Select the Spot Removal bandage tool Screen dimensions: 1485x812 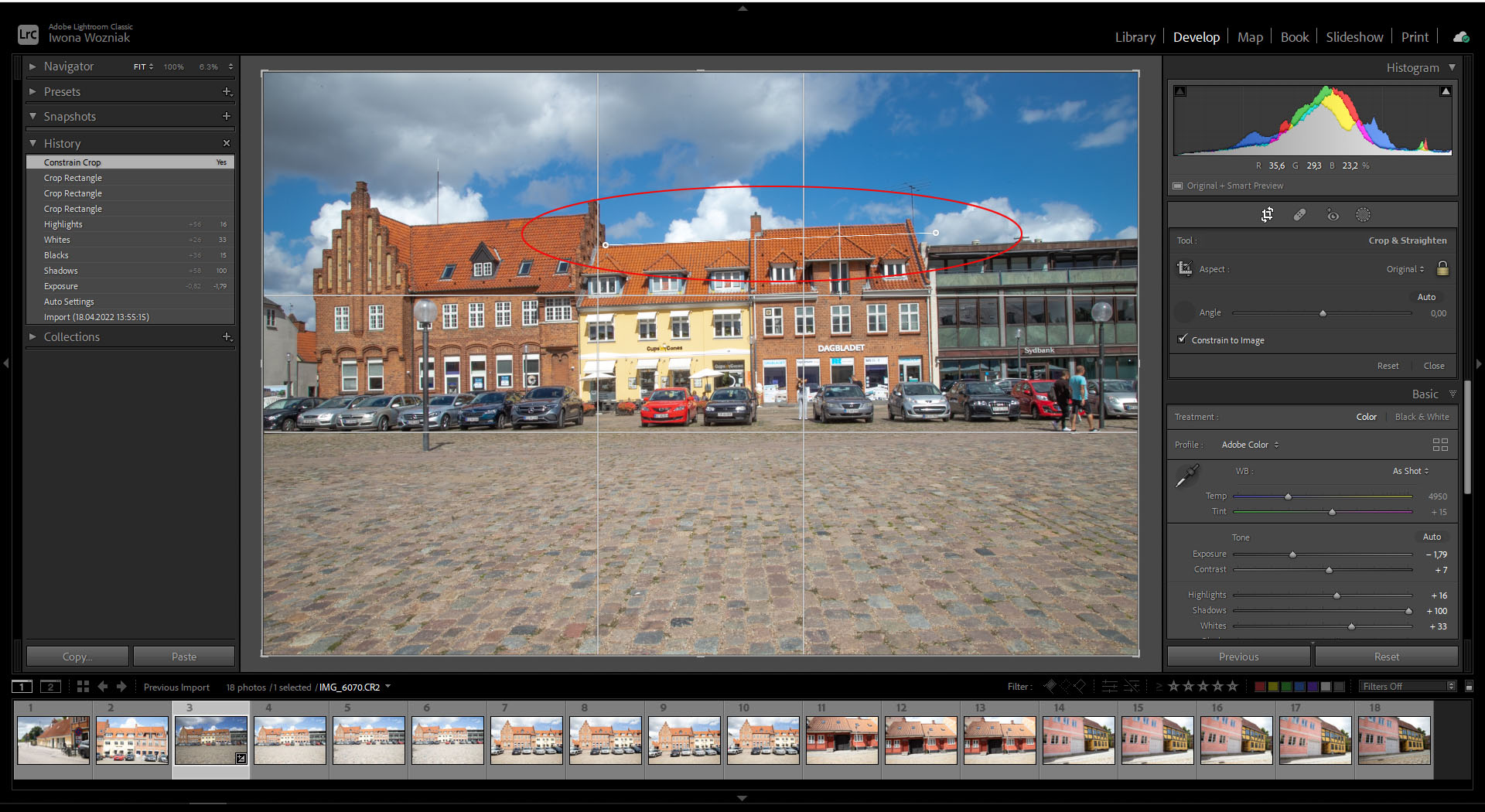pyautogui.click(x=1299, y=215)
